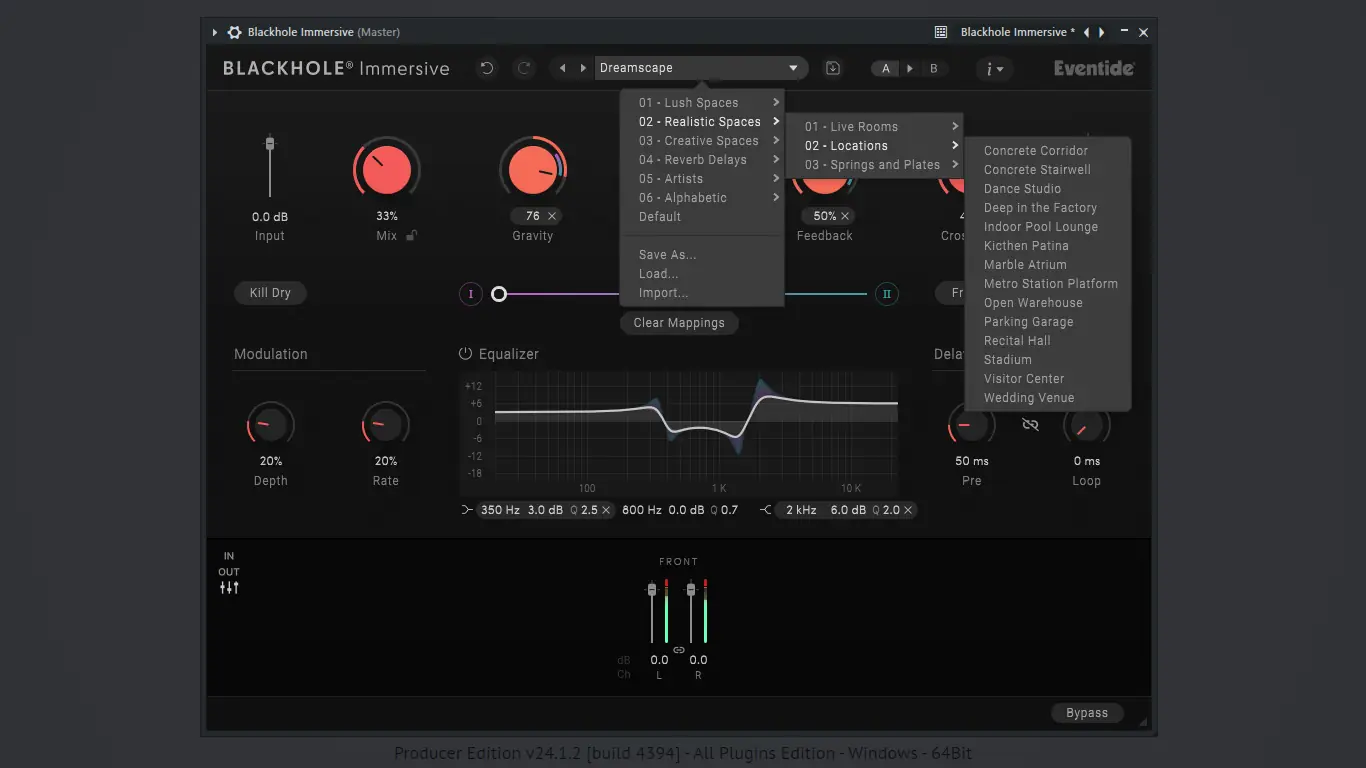Toggle the Bypass button
1366x768 pixels.
(1087, 713)
